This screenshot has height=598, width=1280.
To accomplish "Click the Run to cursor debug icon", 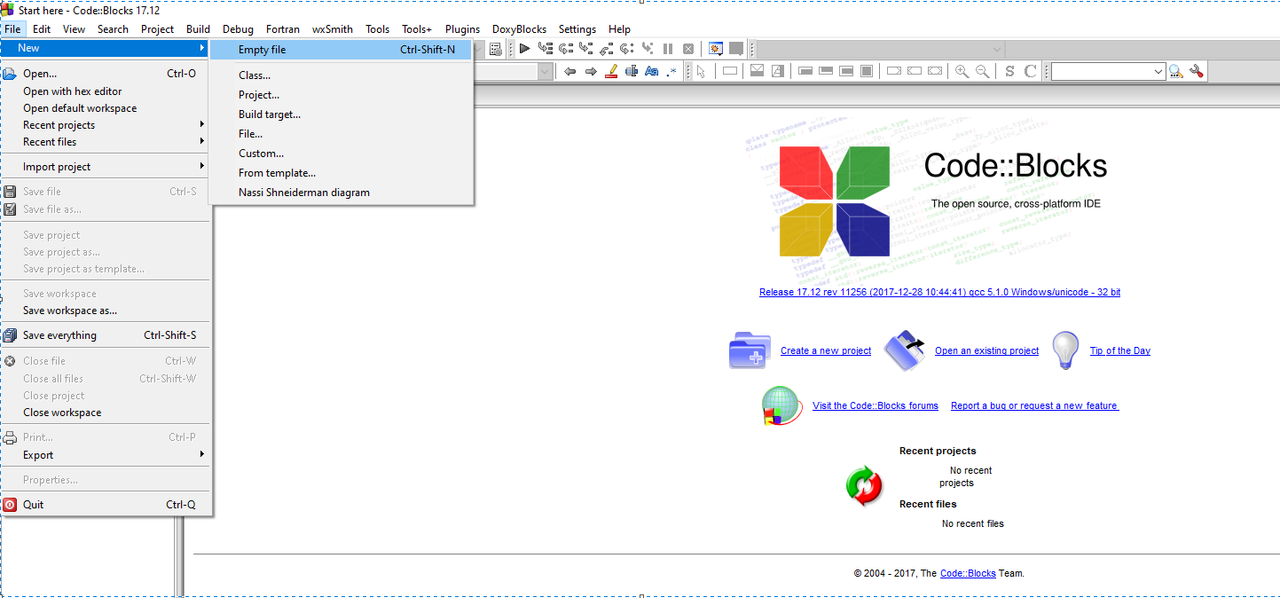I will (x=545, y=48).
